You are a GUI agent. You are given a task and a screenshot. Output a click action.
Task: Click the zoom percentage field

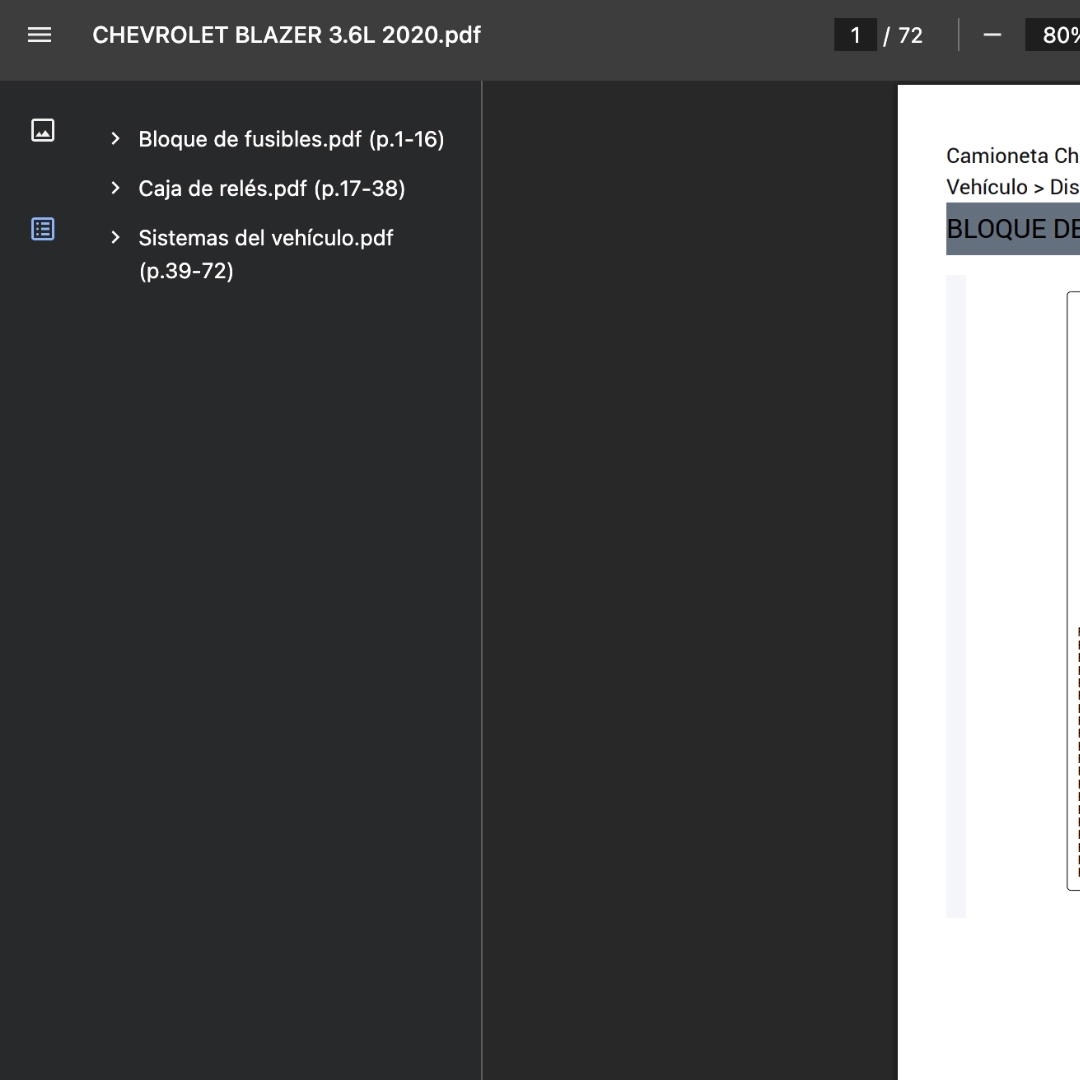coord(1054,35)
